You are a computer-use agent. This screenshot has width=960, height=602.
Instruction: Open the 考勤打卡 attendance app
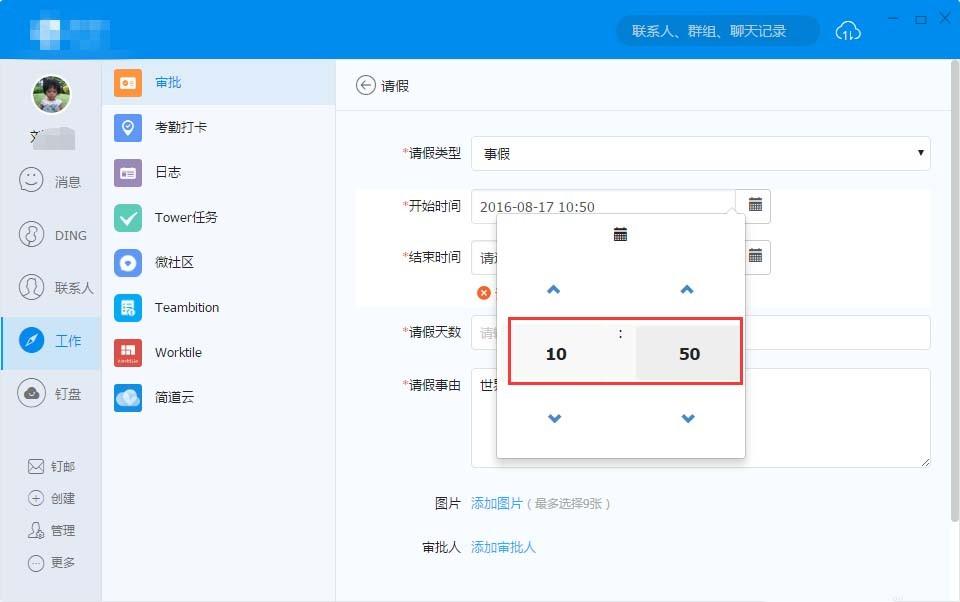click(180, 127)
